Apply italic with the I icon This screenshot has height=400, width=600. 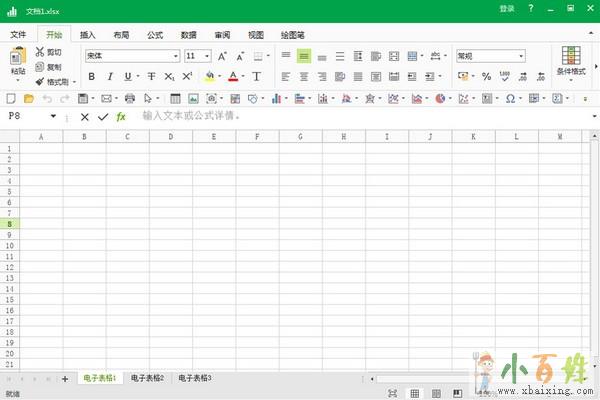[x=111, y=76]
